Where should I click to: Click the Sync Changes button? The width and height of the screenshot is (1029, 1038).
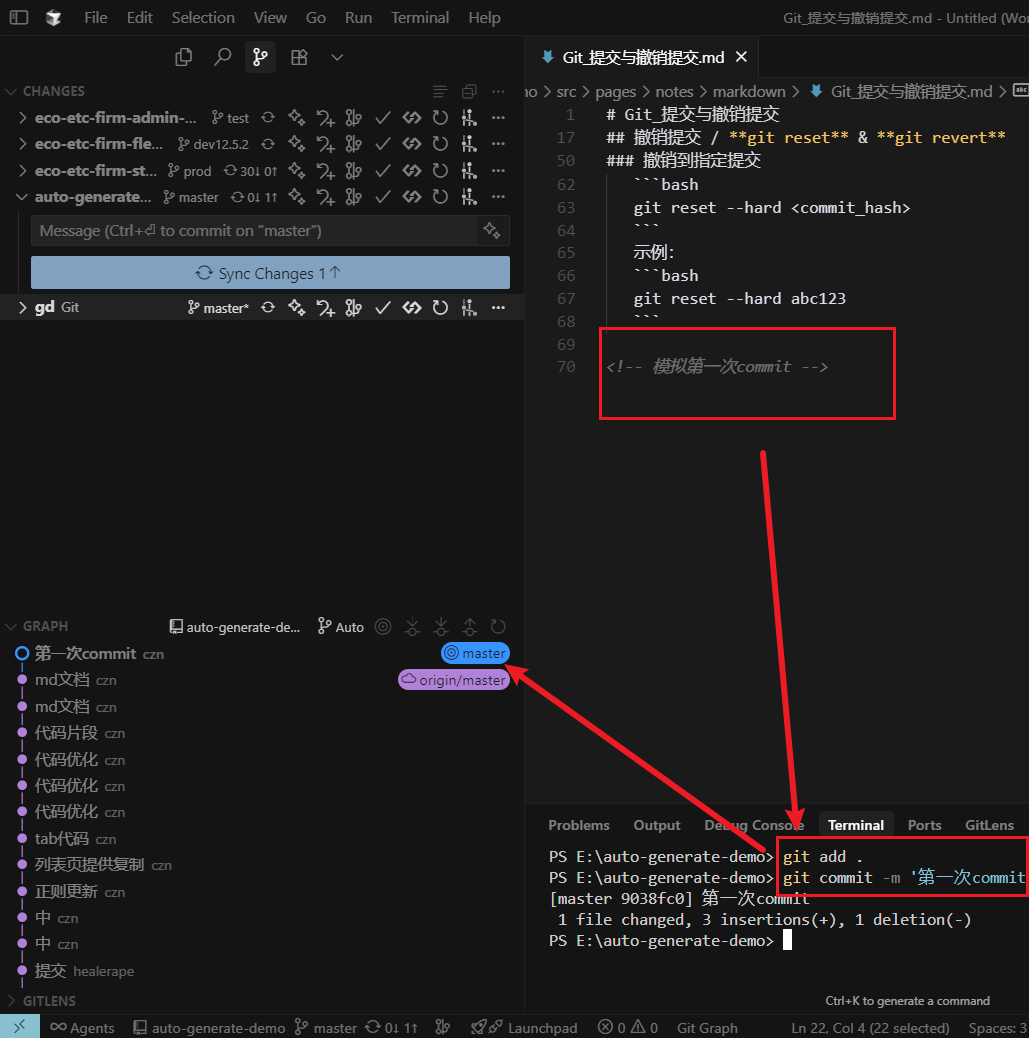270,273
